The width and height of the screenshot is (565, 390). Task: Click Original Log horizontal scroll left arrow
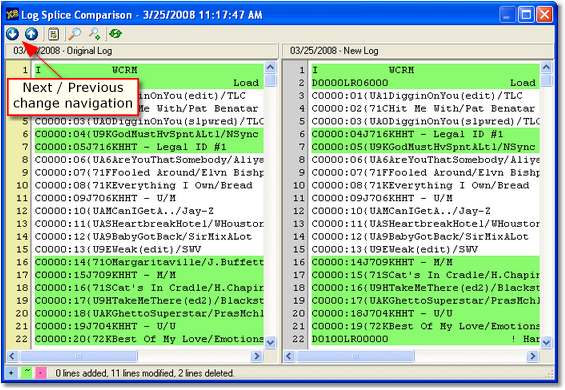12,356
